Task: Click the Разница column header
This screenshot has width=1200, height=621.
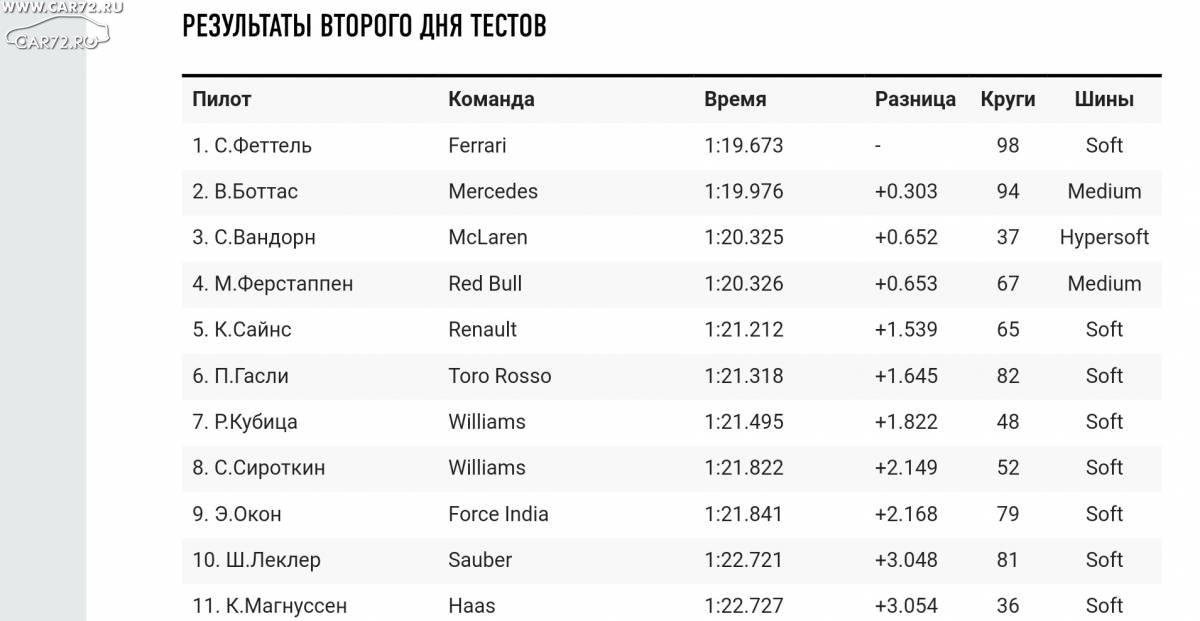Action: tap(915, 99)
